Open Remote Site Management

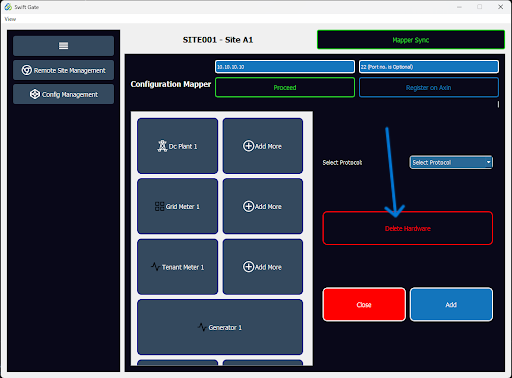(x=63, y=70)
